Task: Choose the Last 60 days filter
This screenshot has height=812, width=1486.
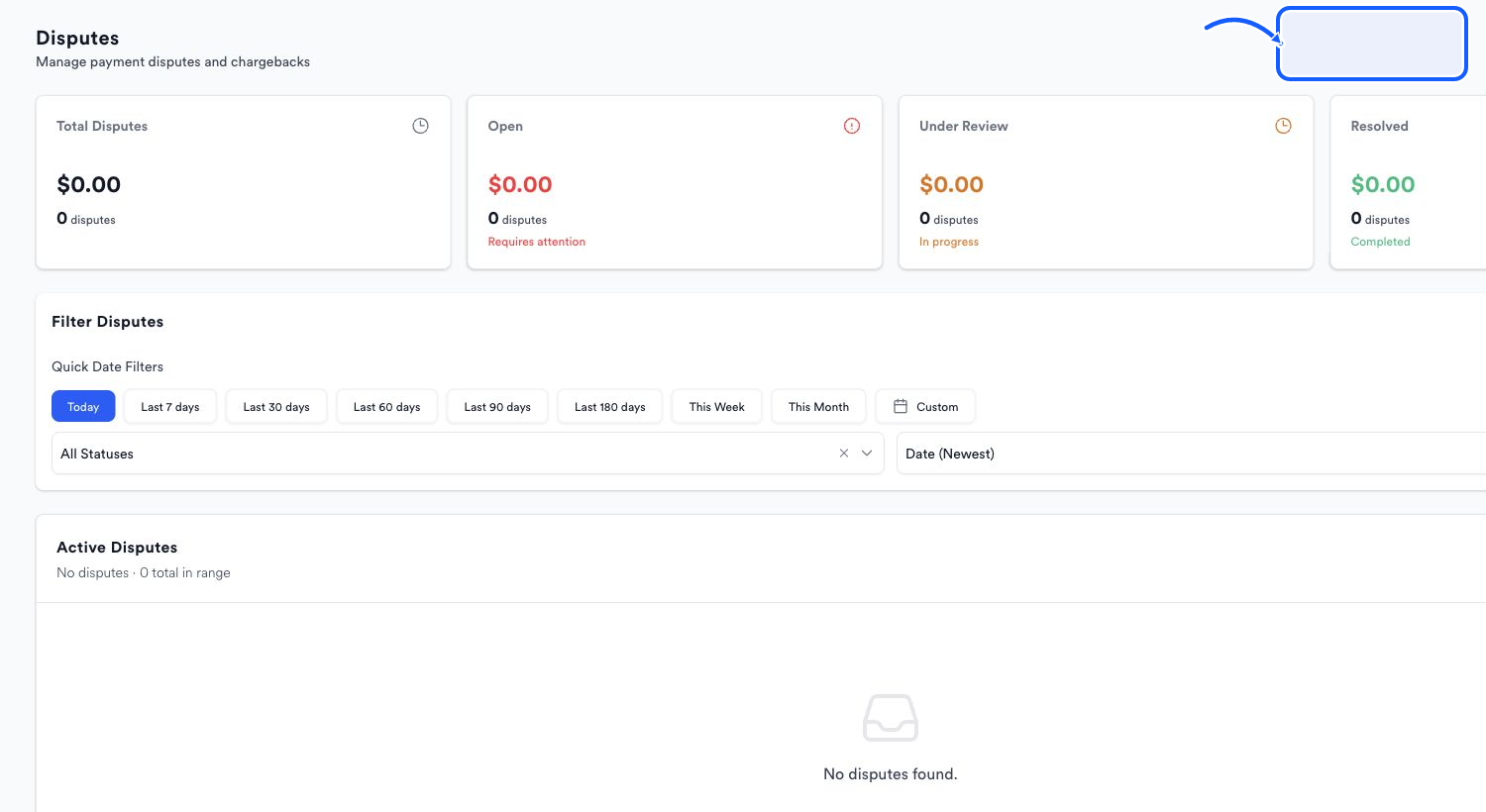Action: 386,407
